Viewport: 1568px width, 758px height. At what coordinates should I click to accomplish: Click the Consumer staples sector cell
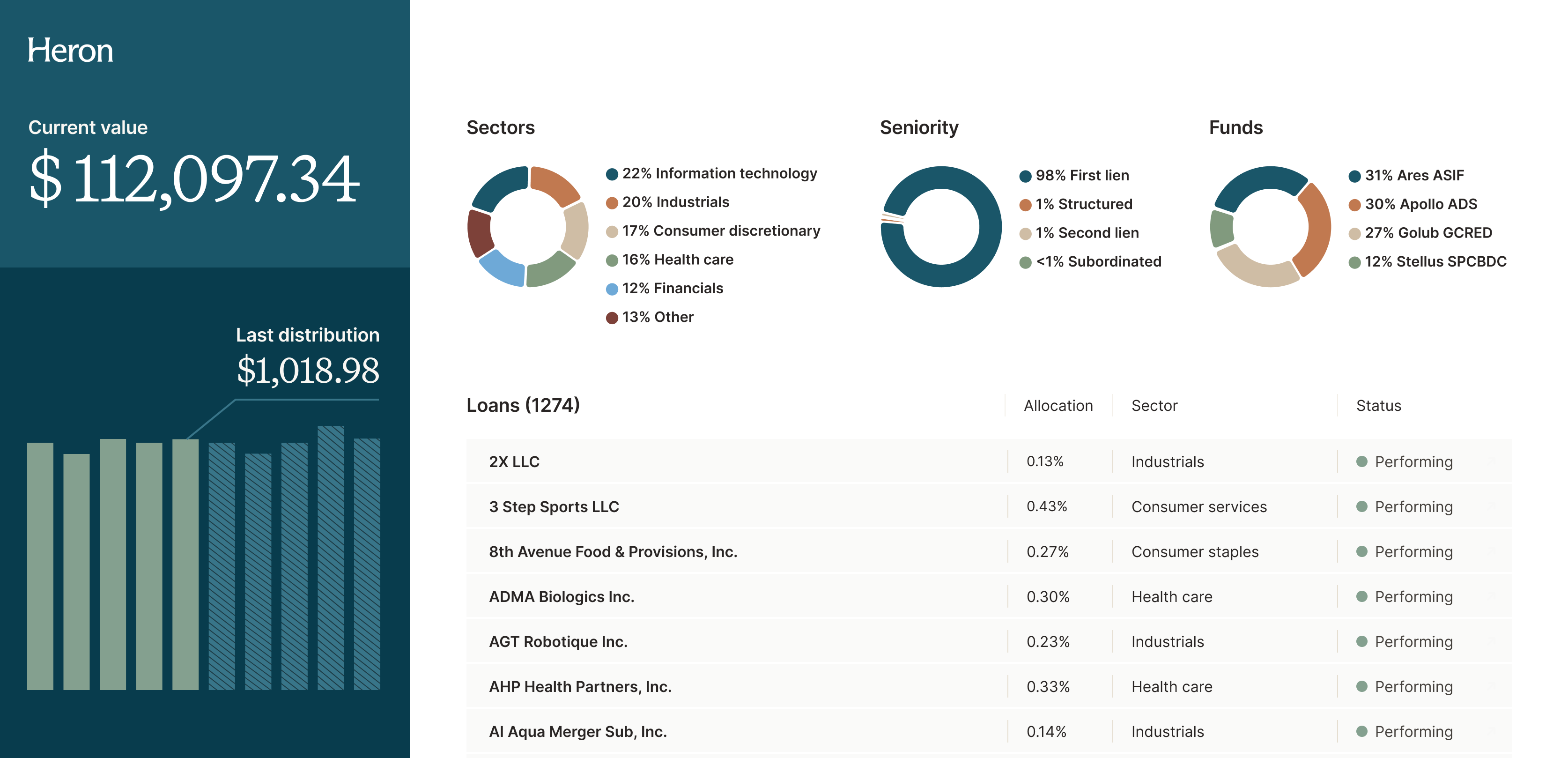(x=1194, y=551)
